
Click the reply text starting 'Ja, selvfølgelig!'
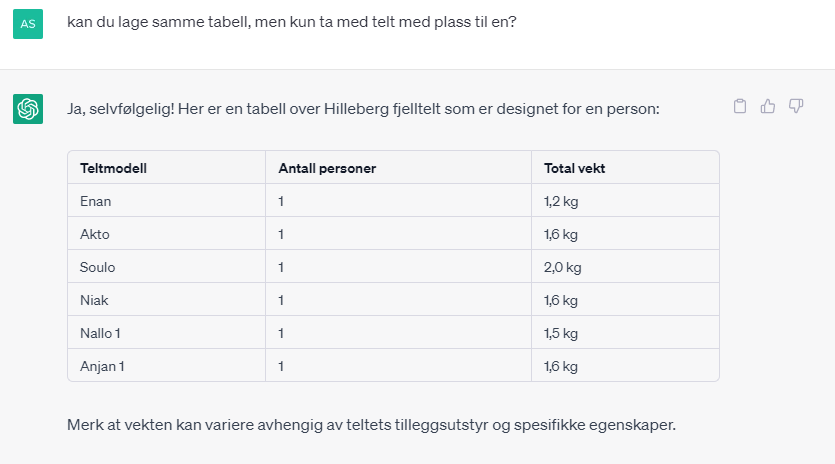363,108
